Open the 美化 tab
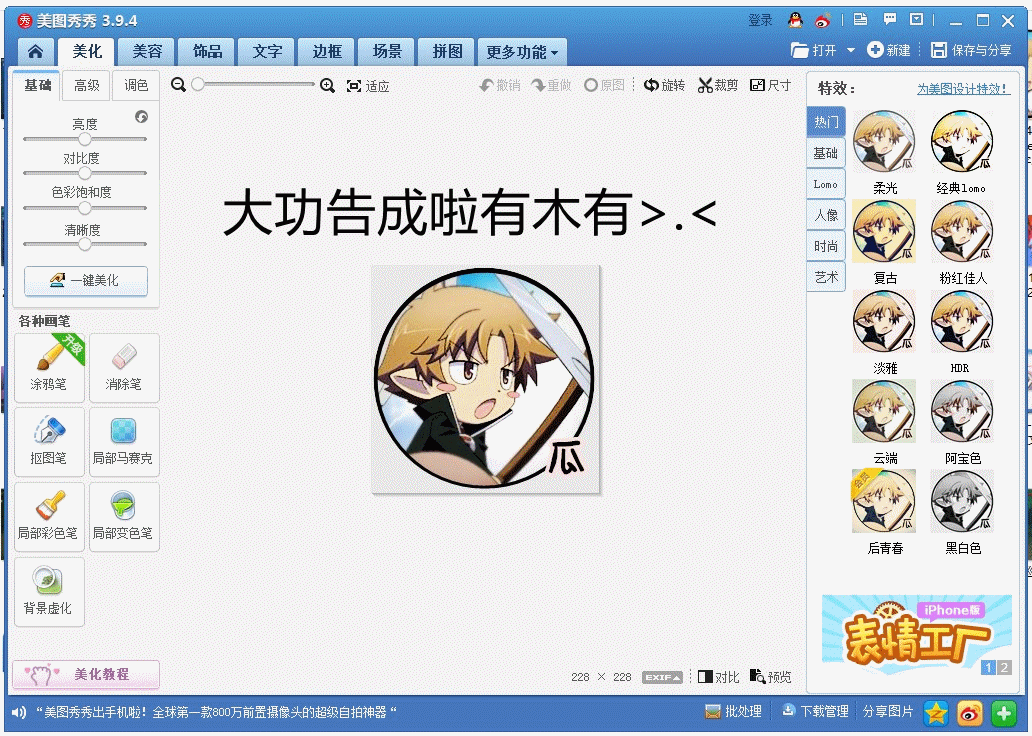The width and height of the screenshot is (1032, 736). [86, 51]
